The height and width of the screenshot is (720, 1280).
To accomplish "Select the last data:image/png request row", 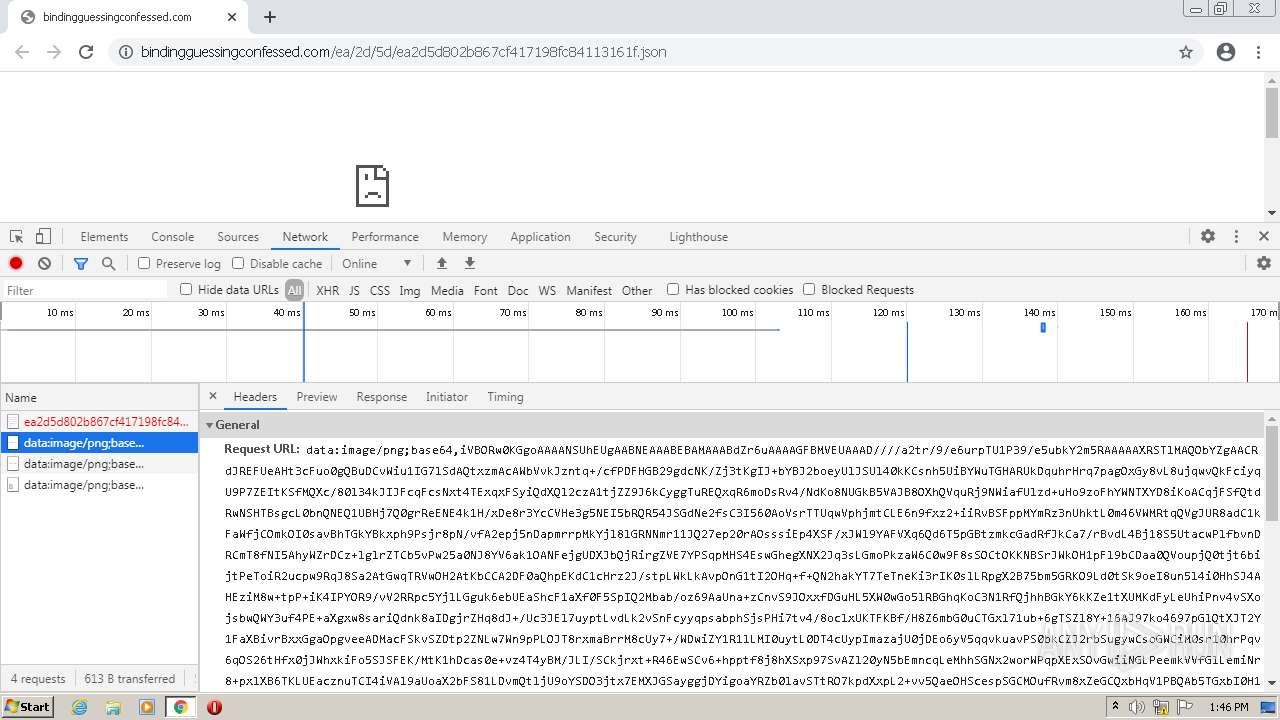I will (100, 485).
